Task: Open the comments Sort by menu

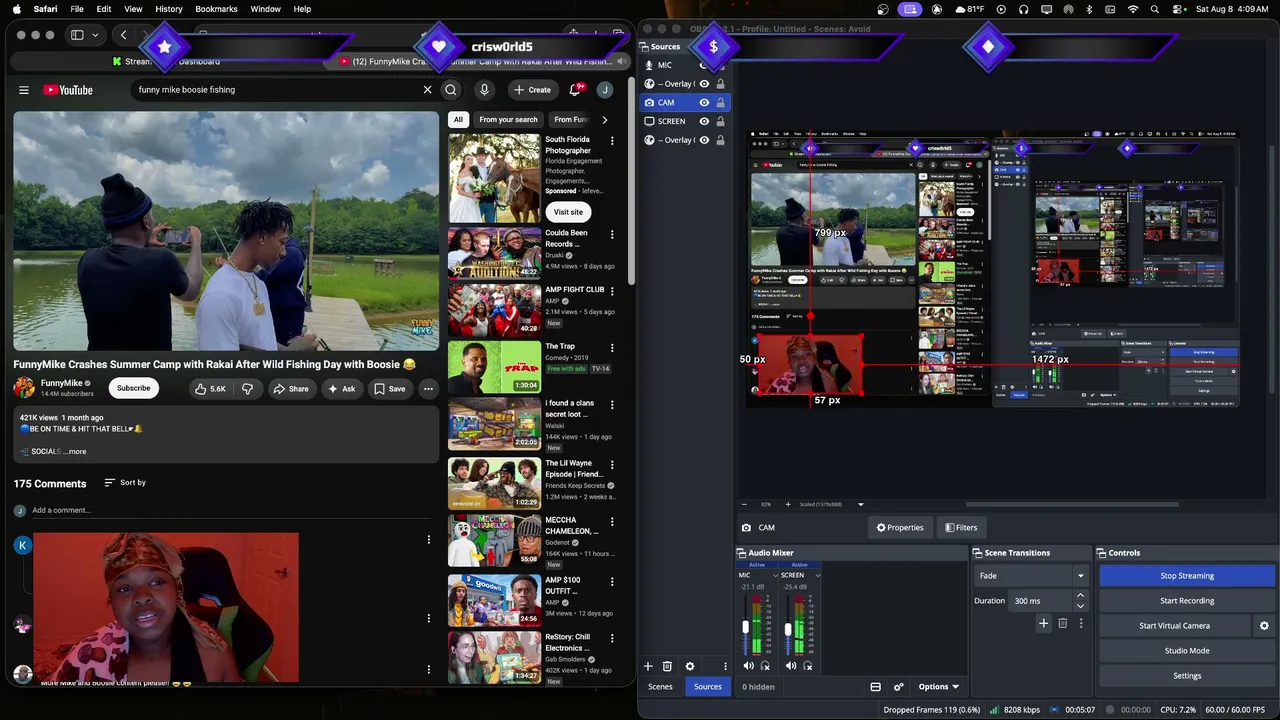Action: [x=125, y=483]
